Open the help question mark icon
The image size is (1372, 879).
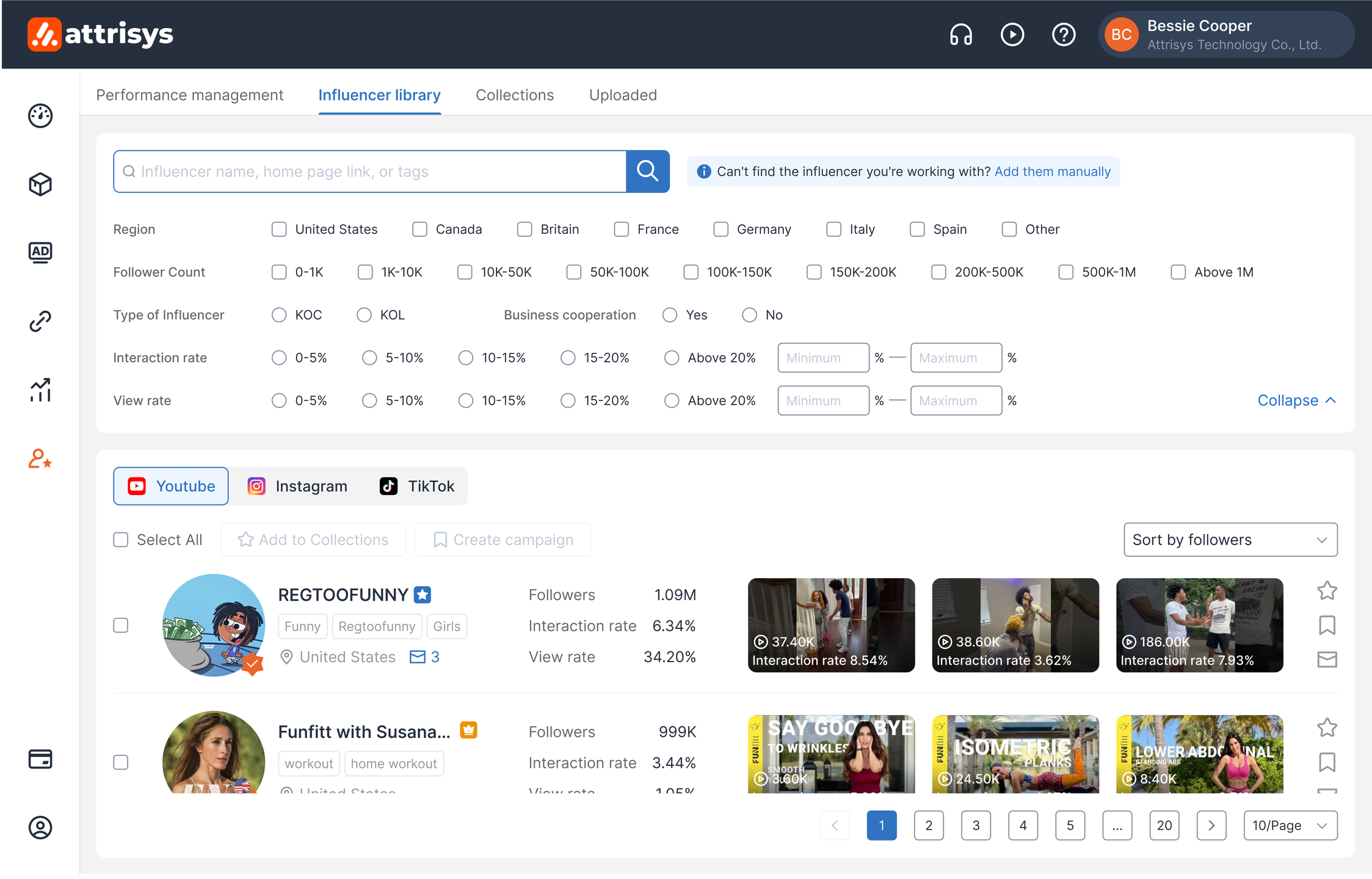pyautogui.click(x=1063, y=35)
